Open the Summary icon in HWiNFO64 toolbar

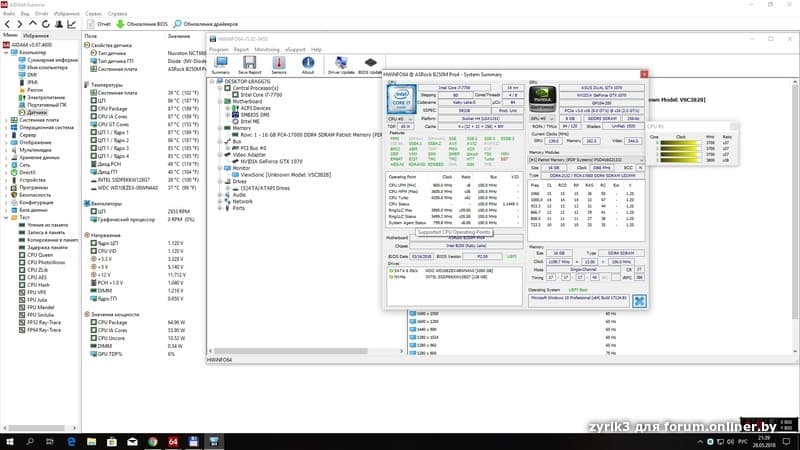[221, 63]
